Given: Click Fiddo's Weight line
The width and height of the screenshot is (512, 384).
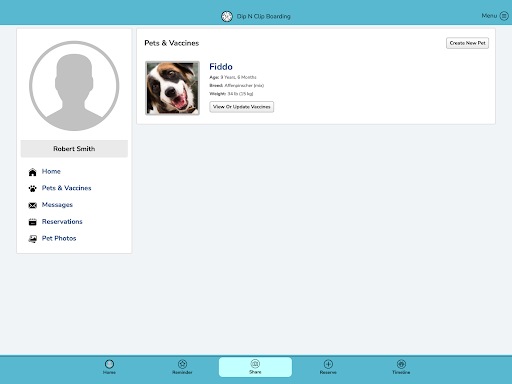Looking at the screenshot, I should tap(231, 94).
